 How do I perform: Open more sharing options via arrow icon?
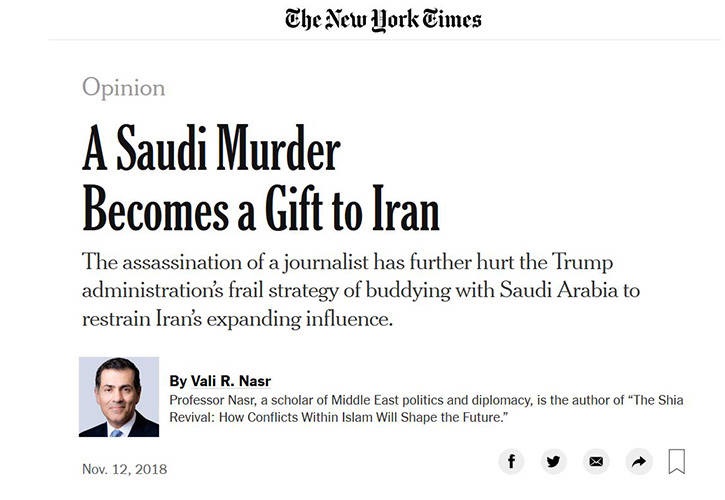(x=639, y=462)
